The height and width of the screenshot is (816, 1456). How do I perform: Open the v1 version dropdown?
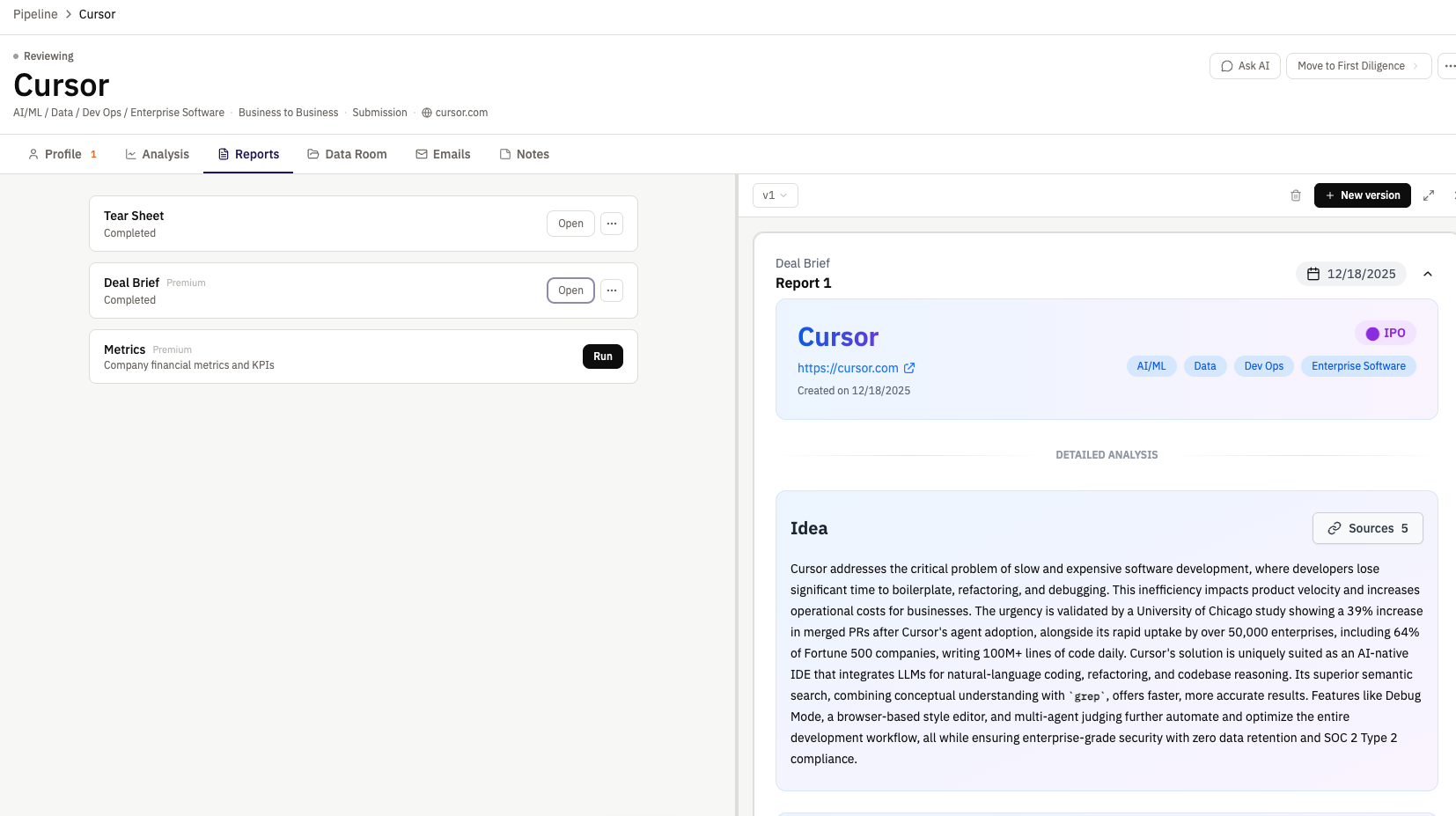[776, 195]
